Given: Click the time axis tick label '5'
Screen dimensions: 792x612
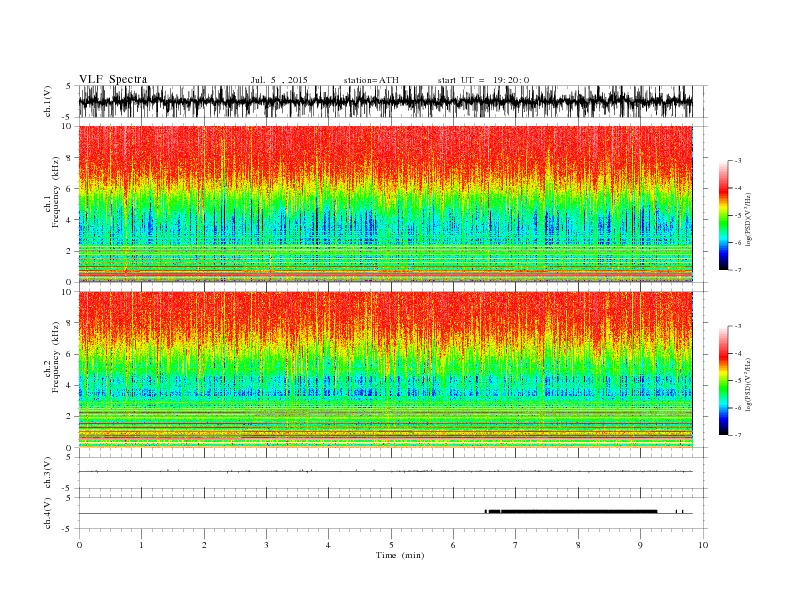Looking at the screenshot, I should coord(391,545).
